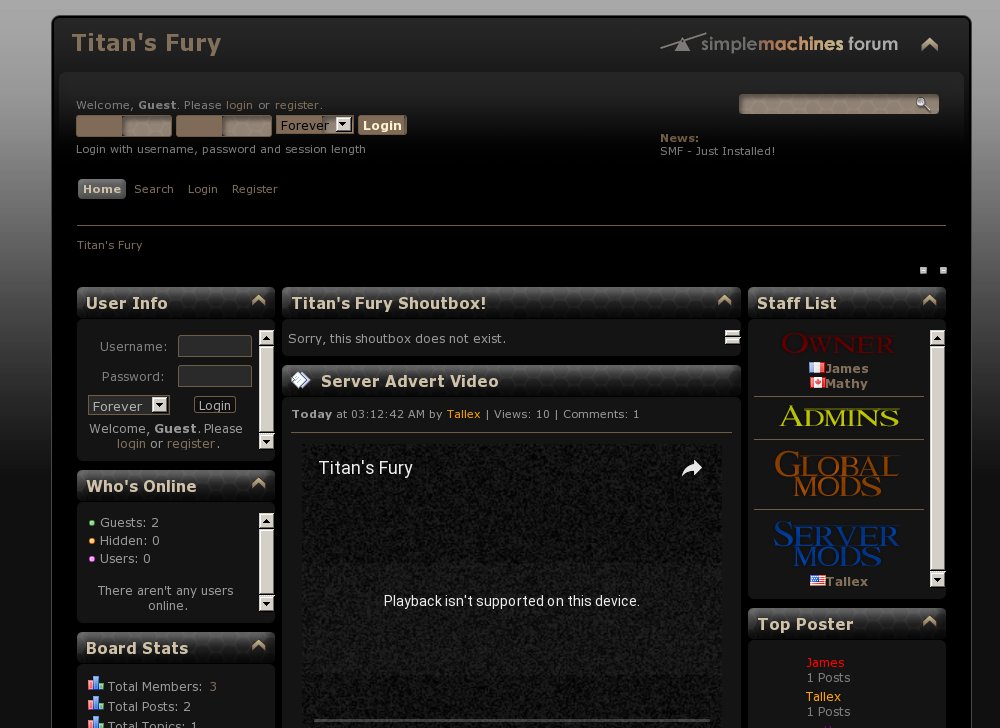Click the share arrow on the video

point(692,468)
